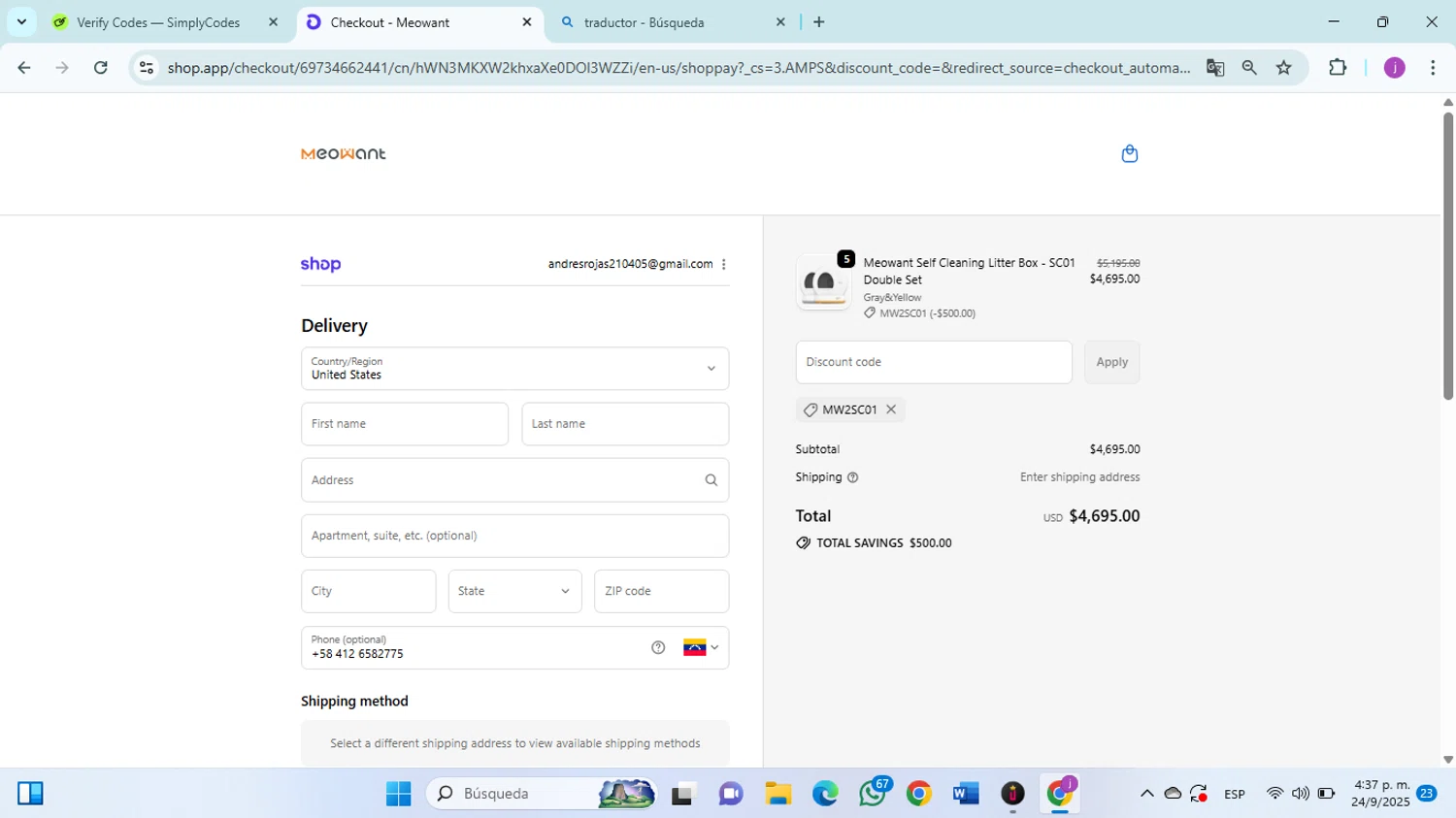Viewport: 1456px width, 818px height.
Task: Open the clock and date panel
Action: click(x=1382, y=794)
